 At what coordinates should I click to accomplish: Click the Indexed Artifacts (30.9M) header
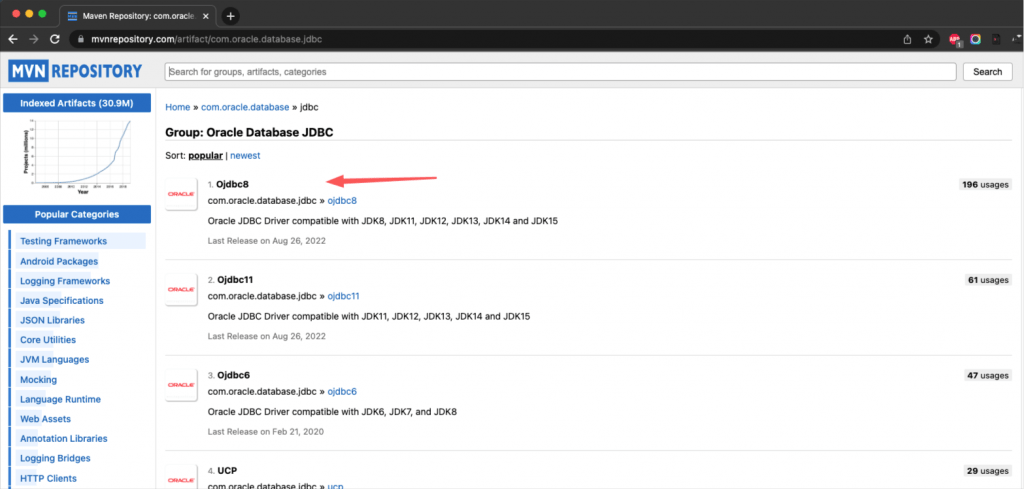coord(77,103)
